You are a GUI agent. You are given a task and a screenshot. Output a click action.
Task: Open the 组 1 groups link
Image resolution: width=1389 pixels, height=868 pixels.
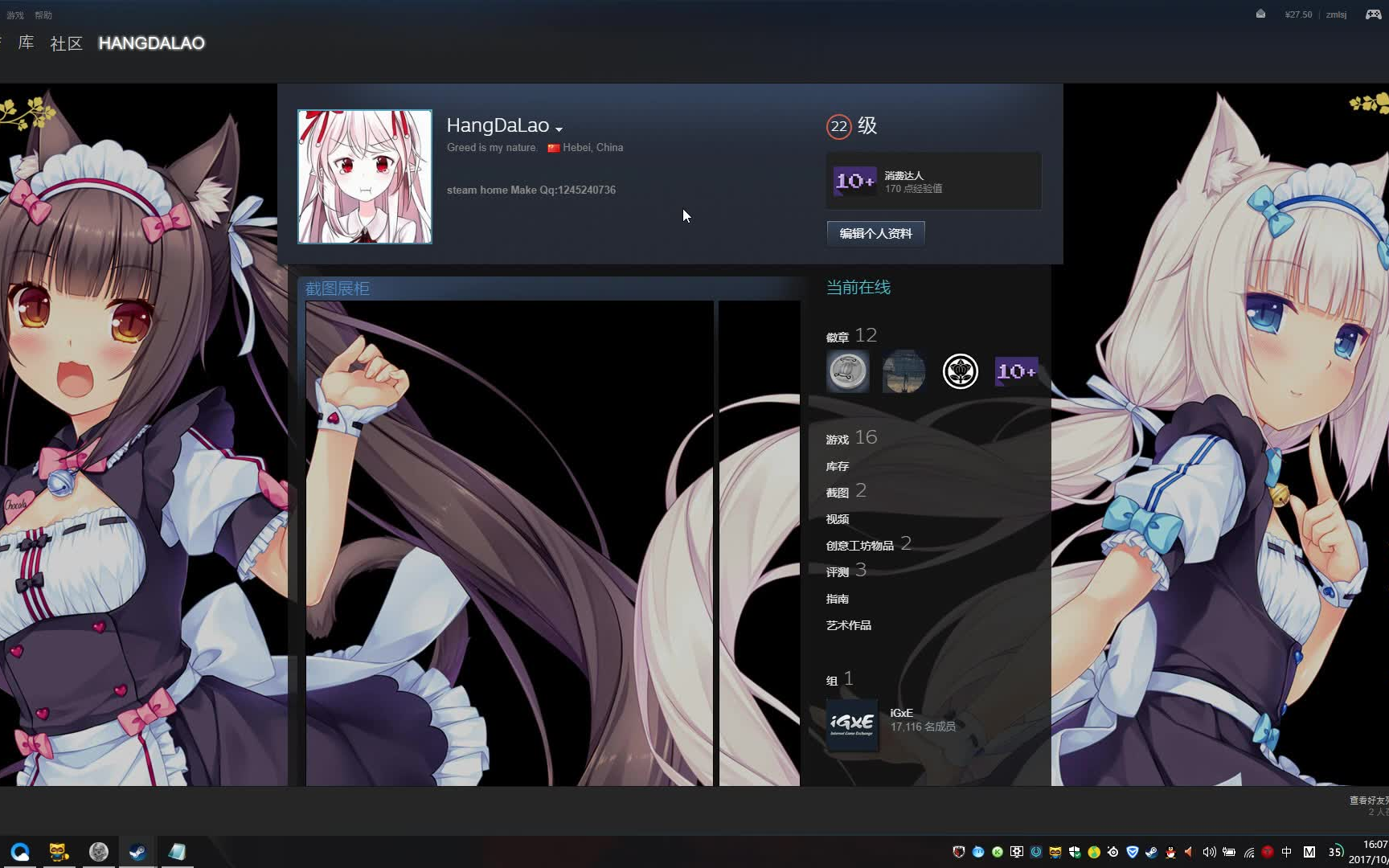point(839,679)
